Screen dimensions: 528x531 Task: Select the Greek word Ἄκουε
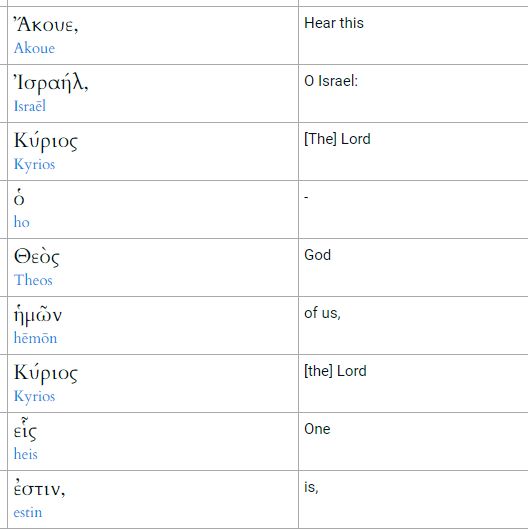tap(46, 25)
